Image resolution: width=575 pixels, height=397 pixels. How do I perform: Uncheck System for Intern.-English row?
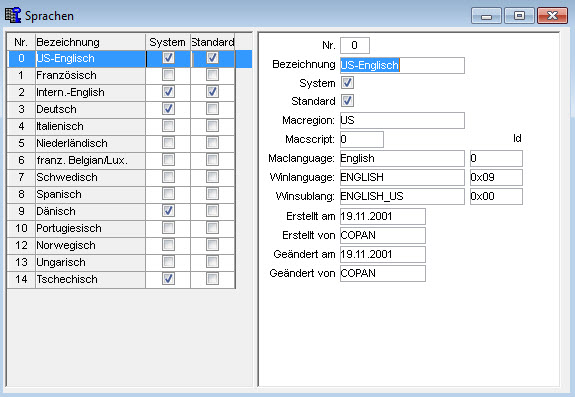pyautogui.click(x=168, y=92)
